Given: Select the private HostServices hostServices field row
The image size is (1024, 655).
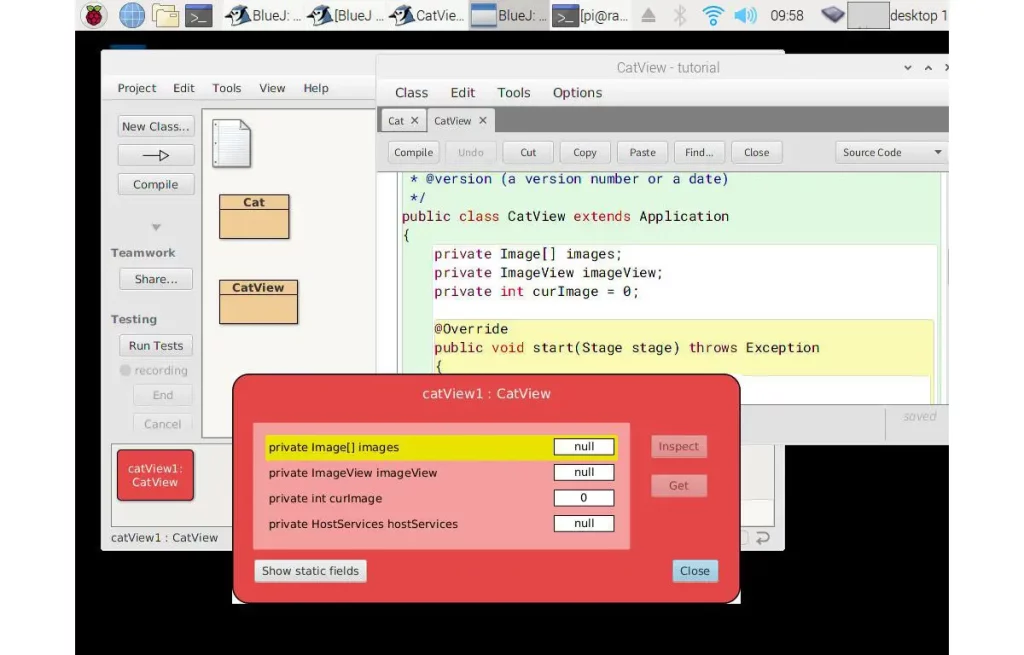Looking at the screenshot, I should (441, 524).
